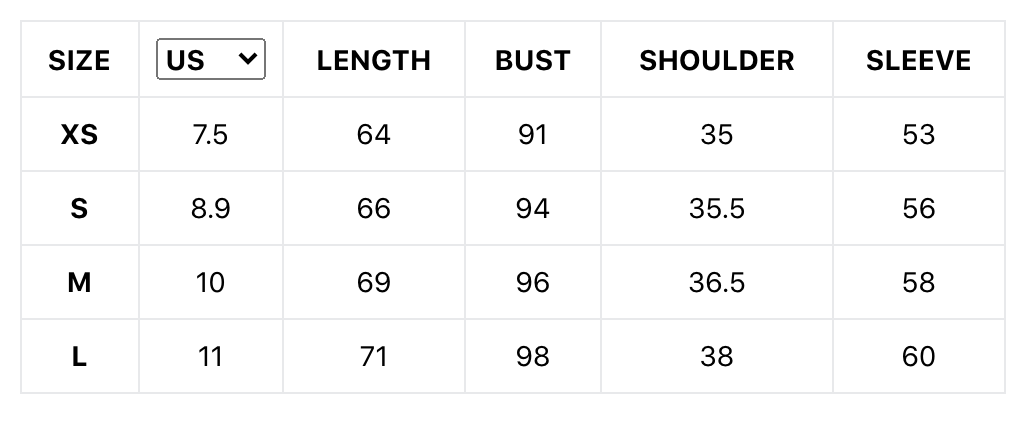Image resolution: width=1030 pixels, height=426 pixels.
Task: Click the dropdown chevron arrow beside US
Action: coord(248,58)
